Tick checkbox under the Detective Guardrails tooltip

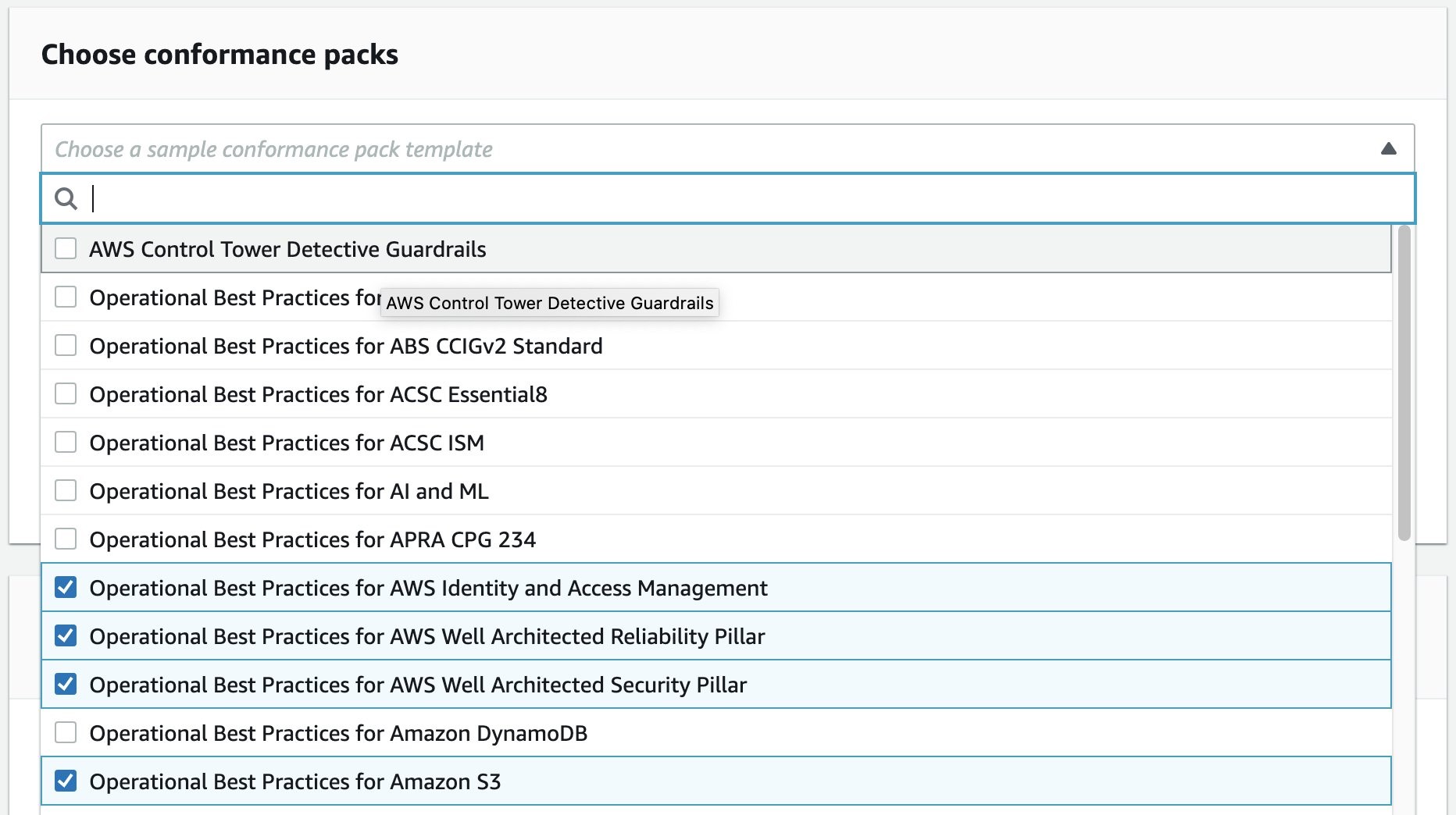(66, 297)
